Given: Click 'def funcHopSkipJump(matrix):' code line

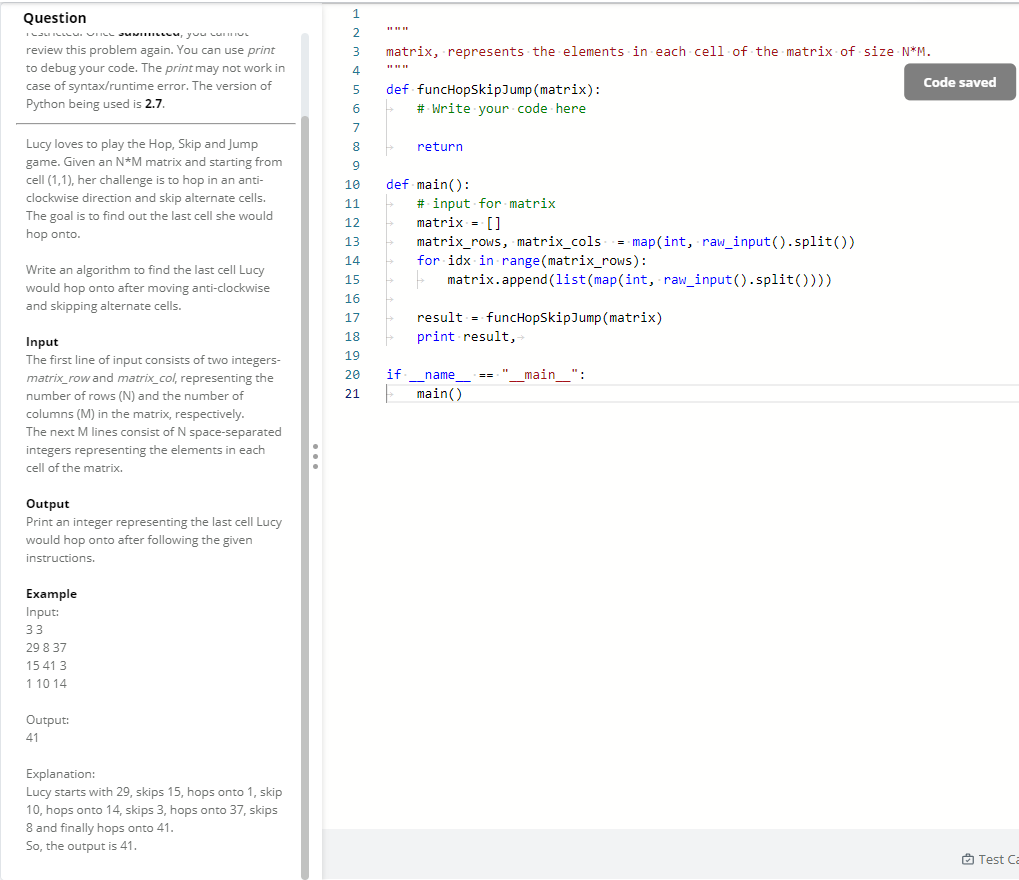Looking at the screenshot, I should [x=493, y=90].
